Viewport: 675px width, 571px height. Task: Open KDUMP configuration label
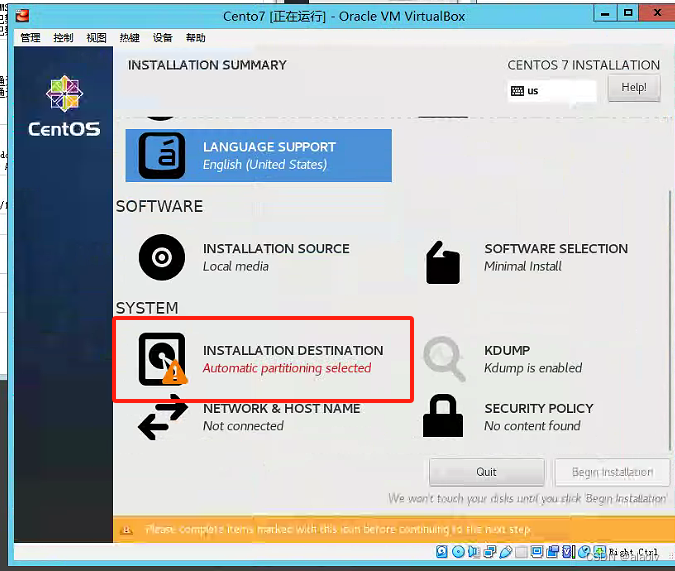(507, 350)
